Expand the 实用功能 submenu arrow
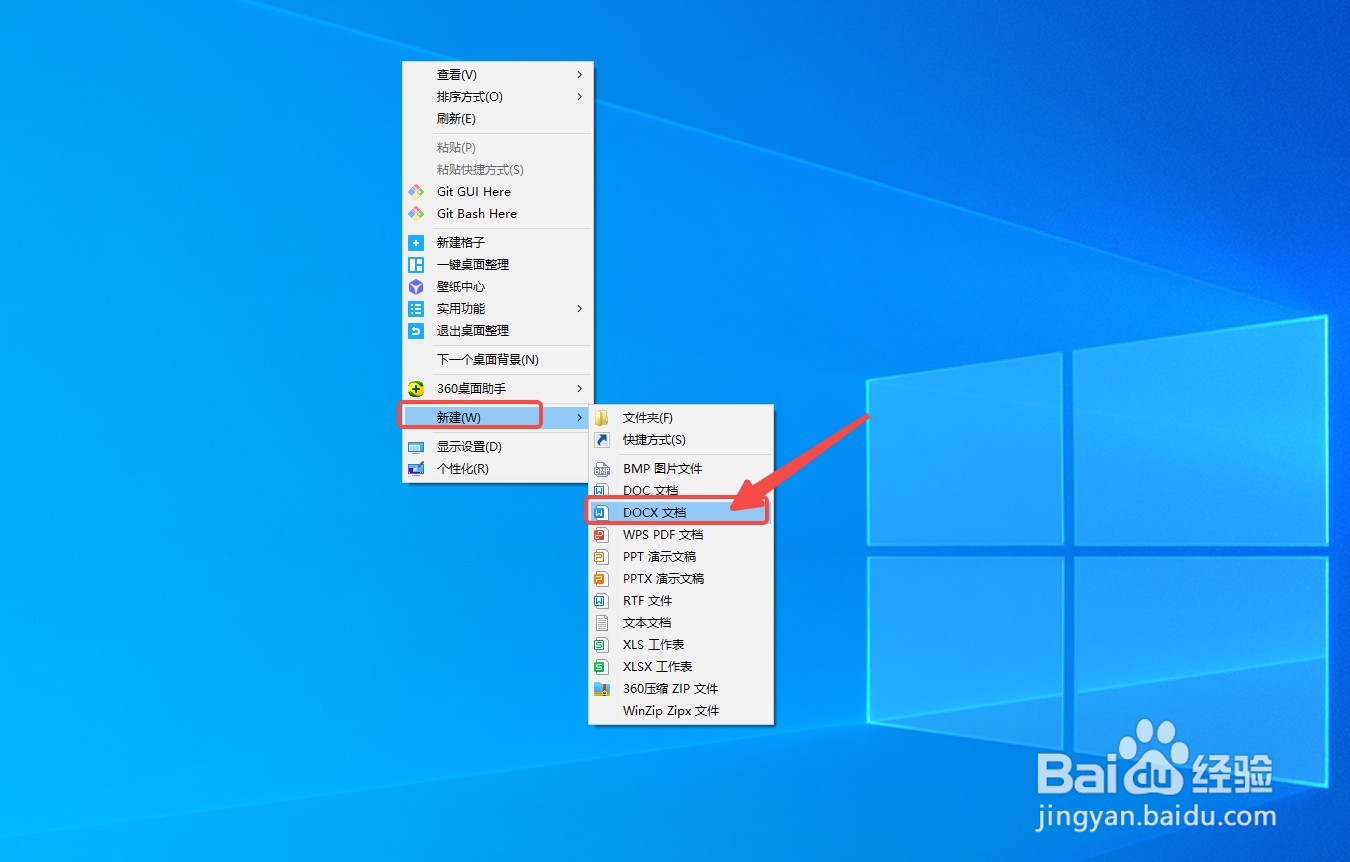The image size is (1350, 862). coord(580,309)
